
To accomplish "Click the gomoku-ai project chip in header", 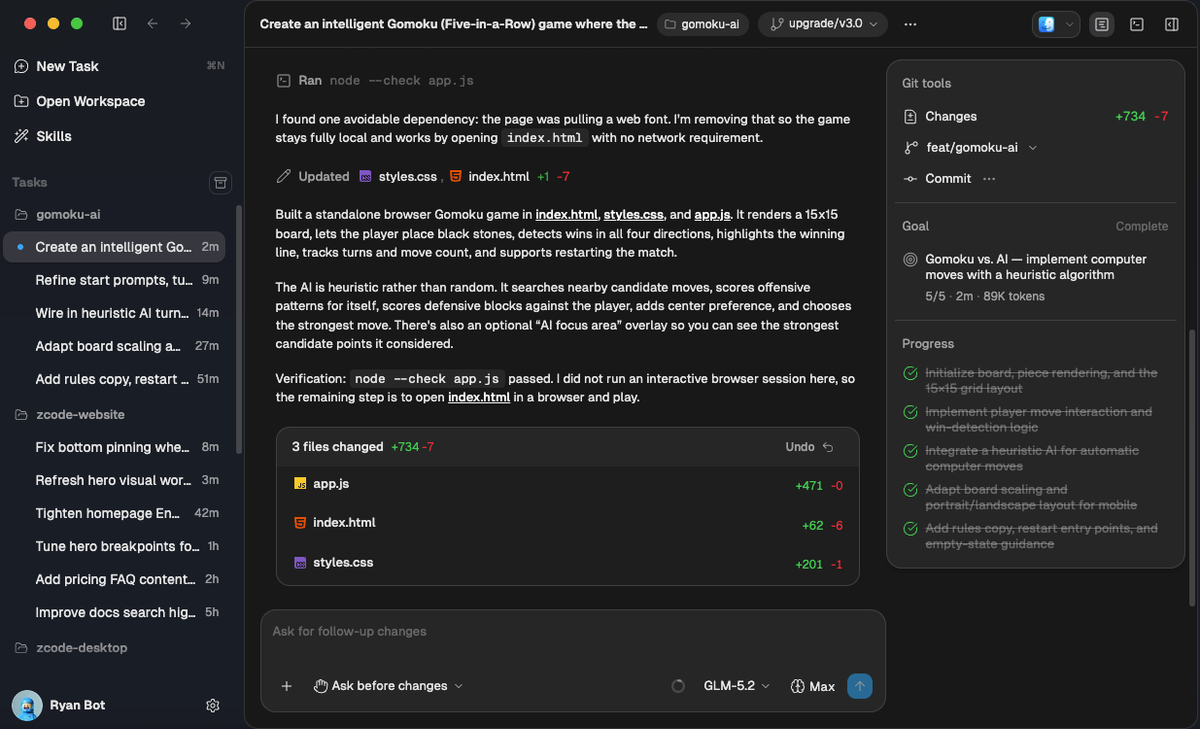I will (702, 24).
